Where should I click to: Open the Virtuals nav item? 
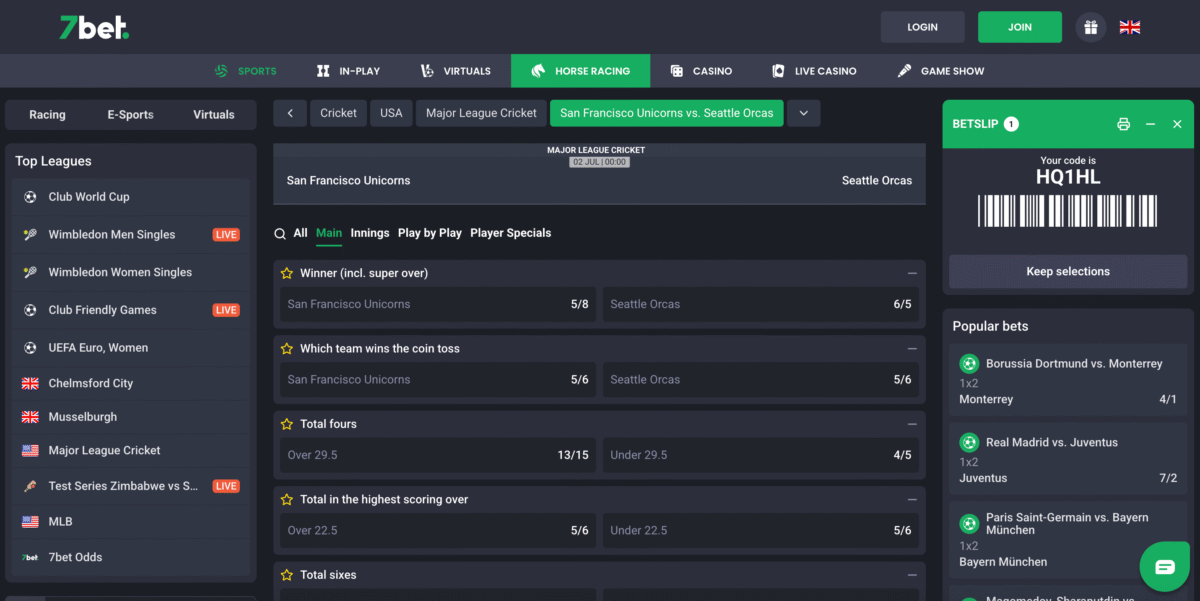tap(456, 71)
